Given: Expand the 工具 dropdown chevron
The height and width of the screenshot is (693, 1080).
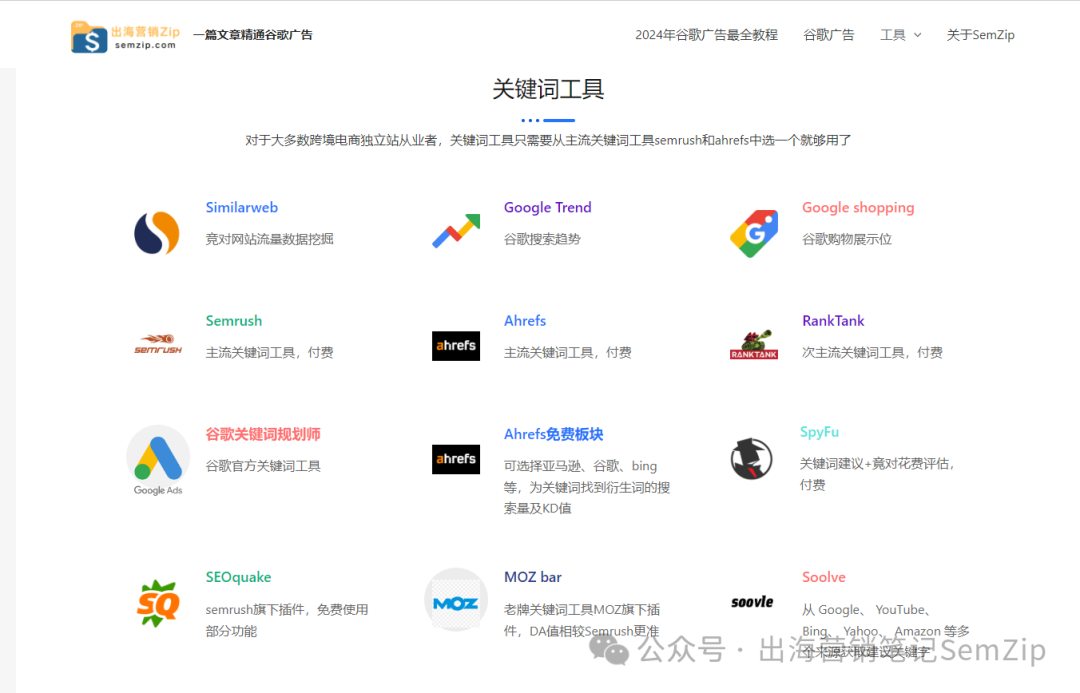Looking at the screenshot, I should coord(917,35).
